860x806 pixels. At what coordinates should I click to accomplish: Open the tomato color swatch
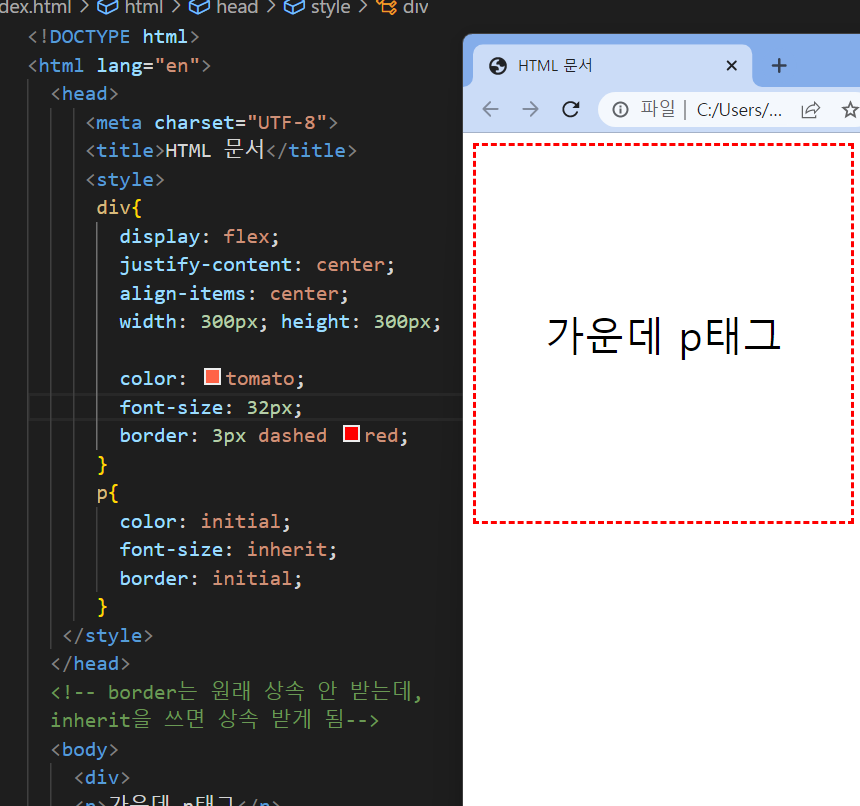pyautogui.click(x=212, y=377)
